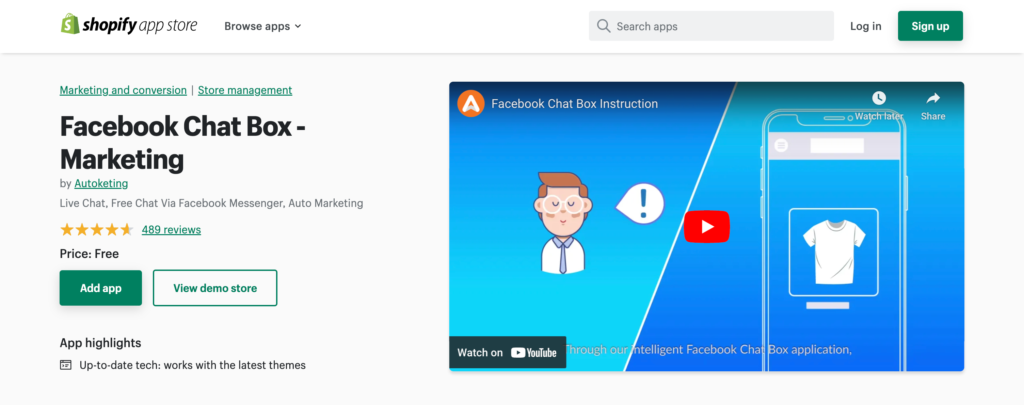Click the video Share arrow icon
Viewport: 1024px width, 405px height.
(x=933, y=98)
